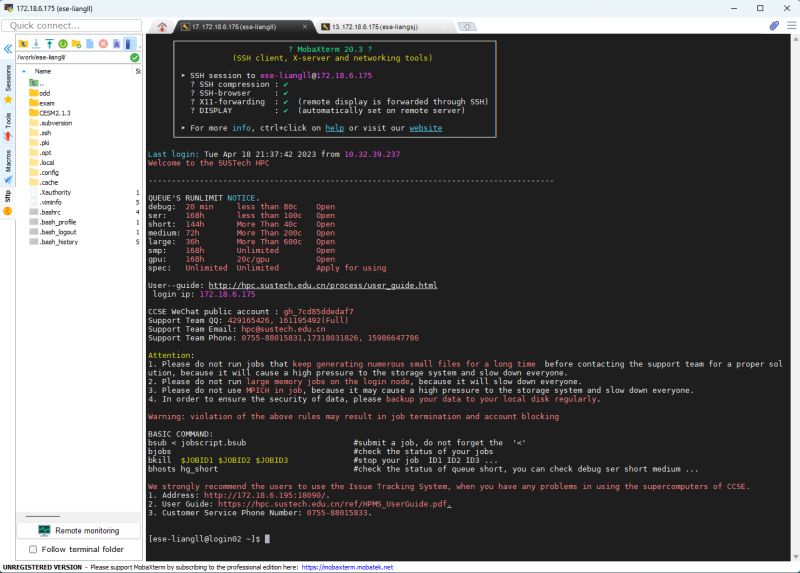The height and width of the screenshot is (573, 800).
Task: Open the mobaxterm.mobatek.net link
Action: (x=347, y=567)
